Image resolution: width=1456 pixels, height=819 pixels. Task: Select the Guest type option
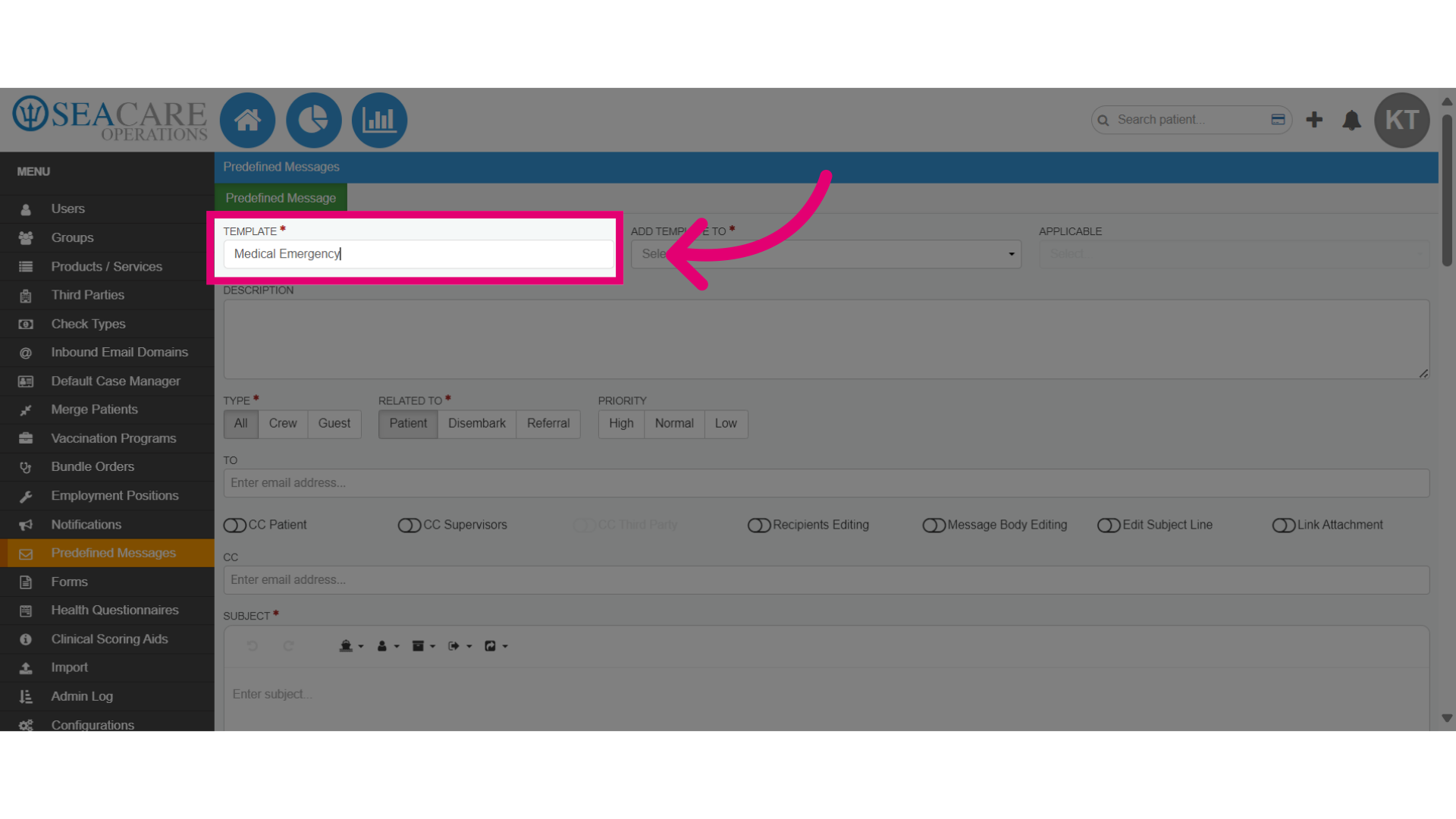pos(334,424)
